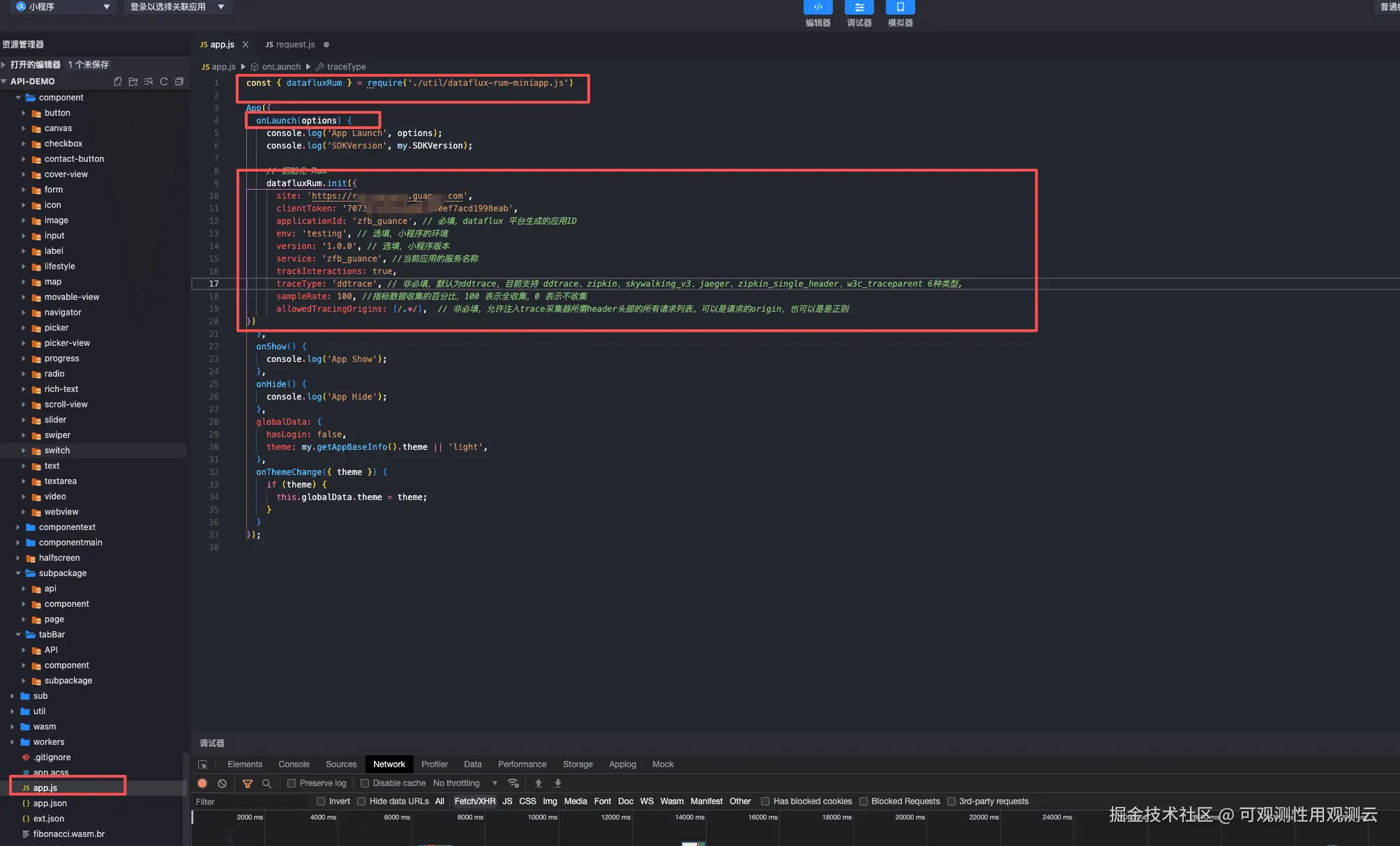Switch to the request.js editor tab
The height and width of the screenshot is (846, 1400).
click(295, 45)
